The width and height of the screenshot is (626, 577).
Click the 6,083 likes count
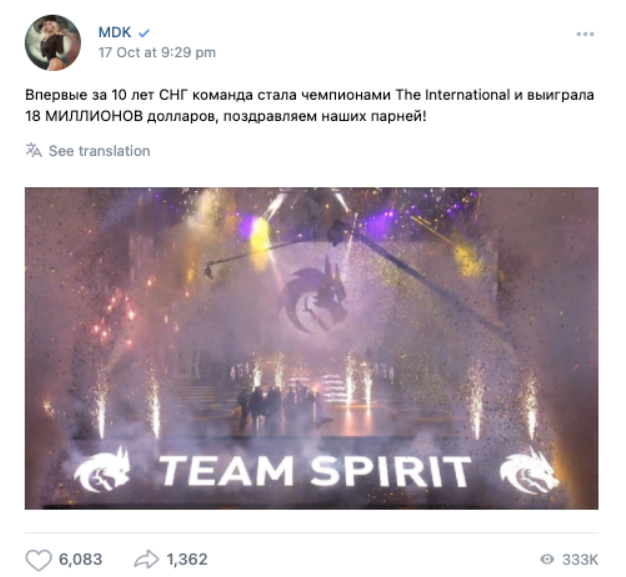coord(81,559)
